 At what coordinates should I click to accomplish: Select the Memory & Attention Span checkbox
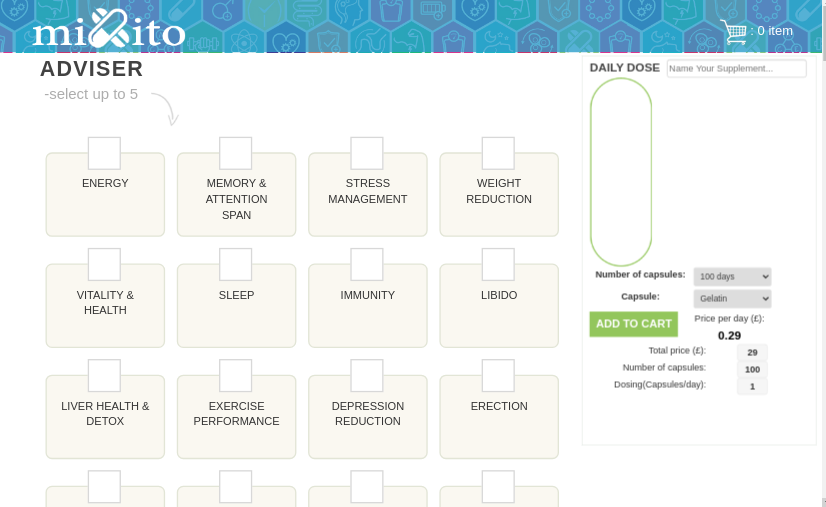[235, 153]
